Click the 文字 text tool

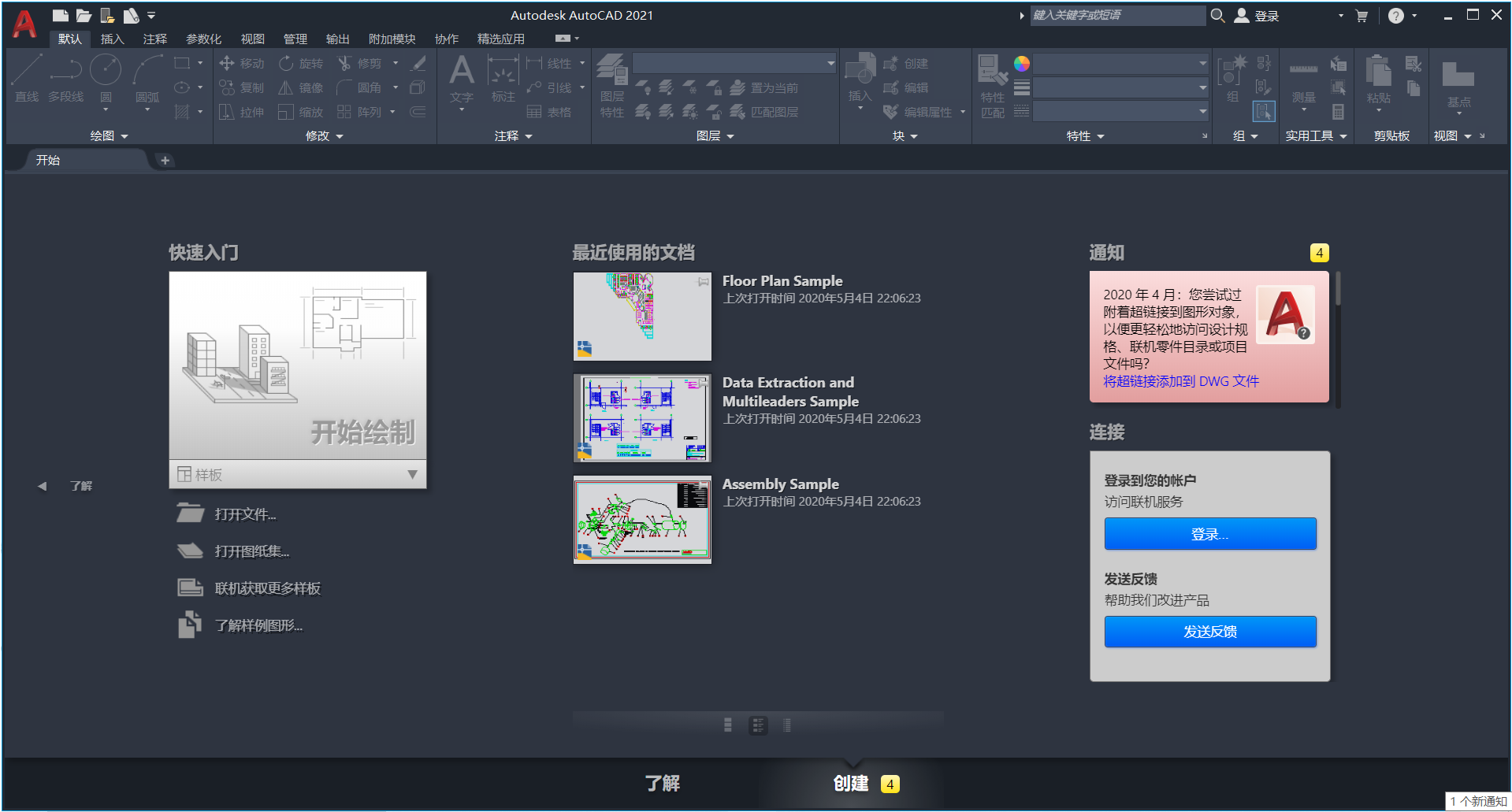[462, 78]
